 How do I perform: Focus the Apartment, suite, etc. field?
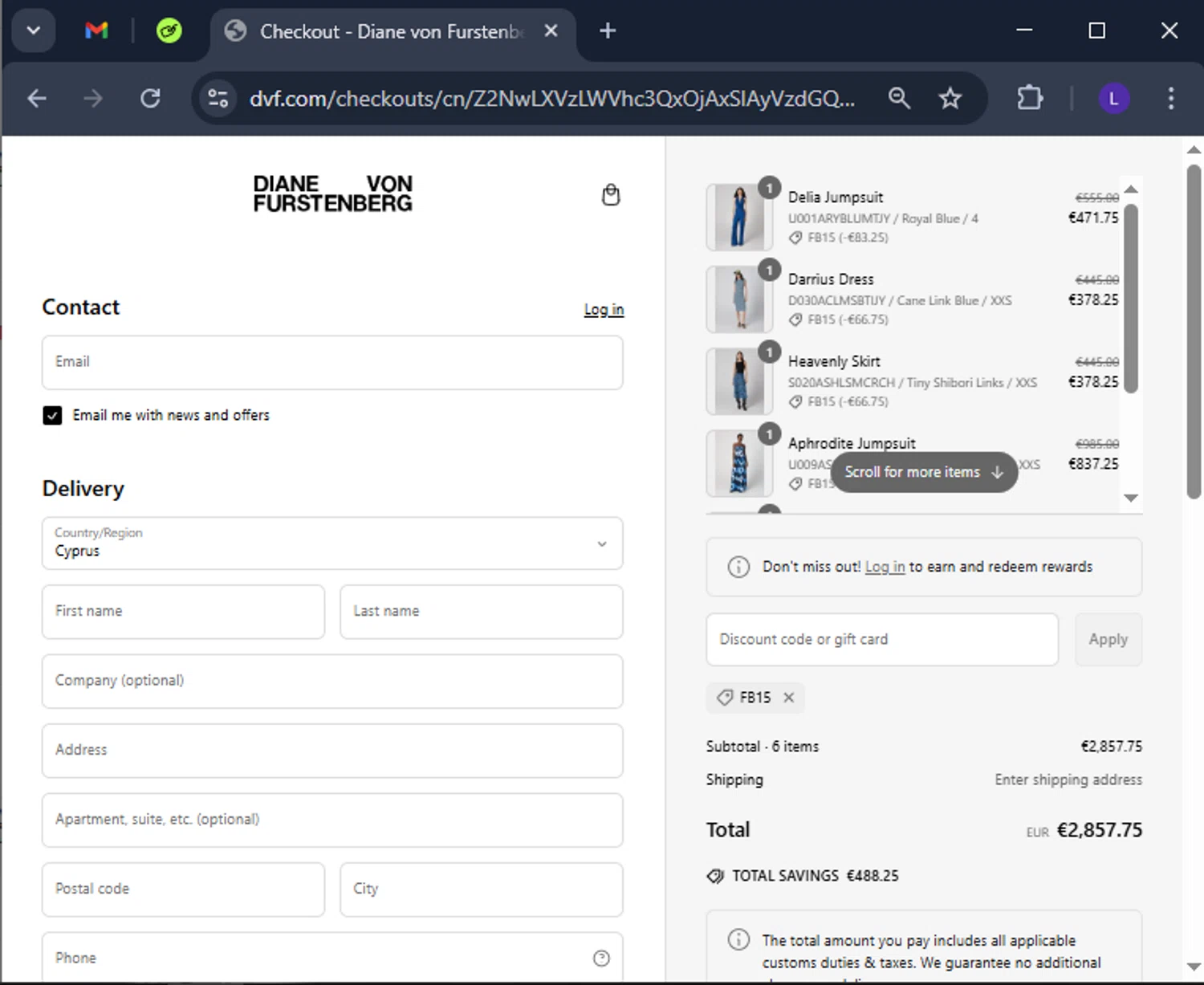(x=332, y=820)
